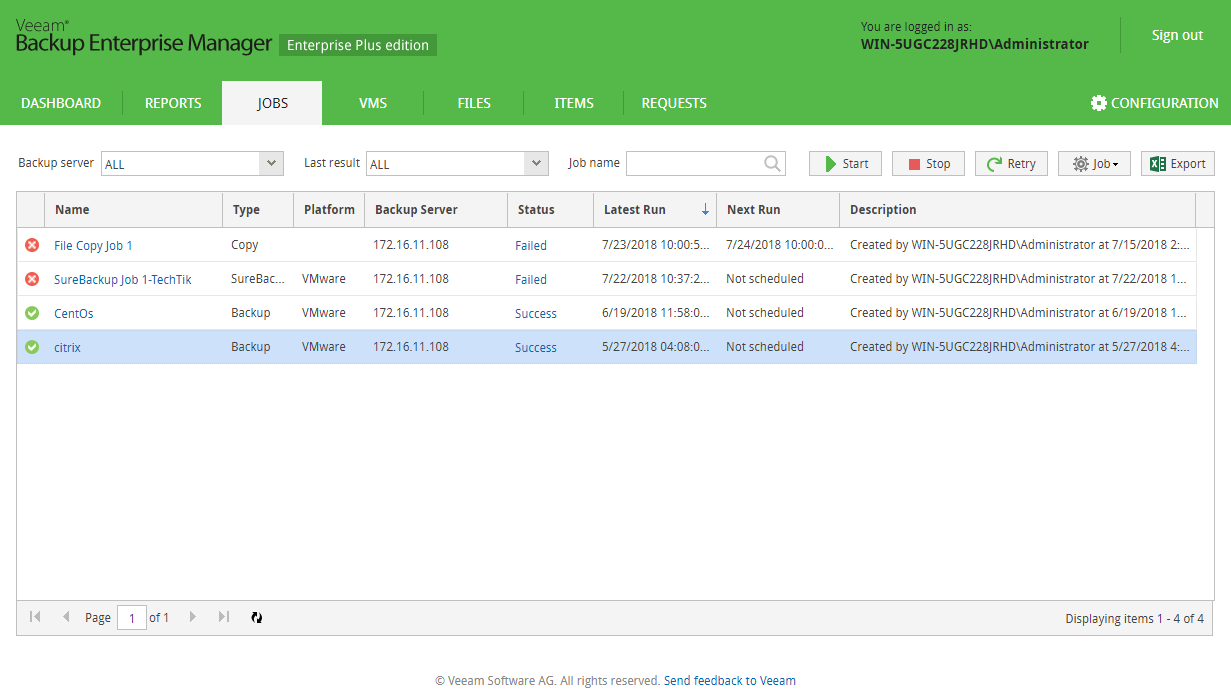Click the search magnifier in Job name field
1231x697 pixels.
point(772,164)
